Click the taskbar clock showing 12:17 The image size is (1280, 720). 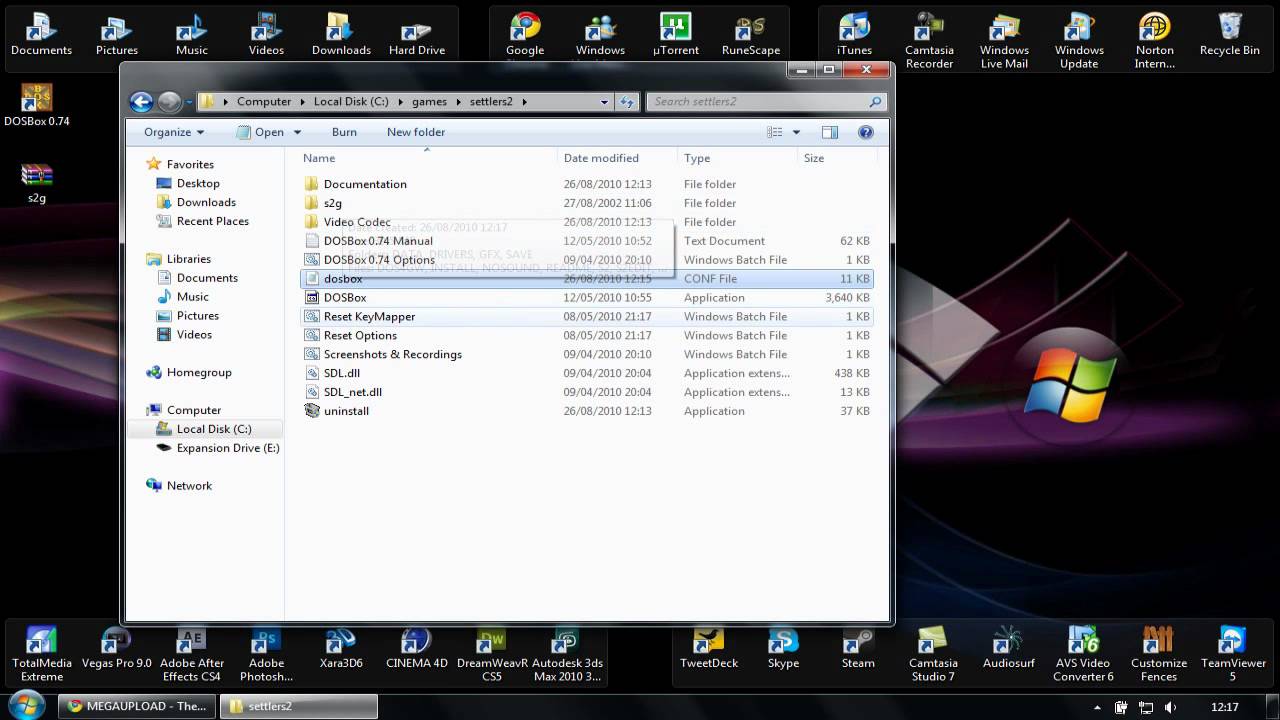click(x=1225, y=707)
